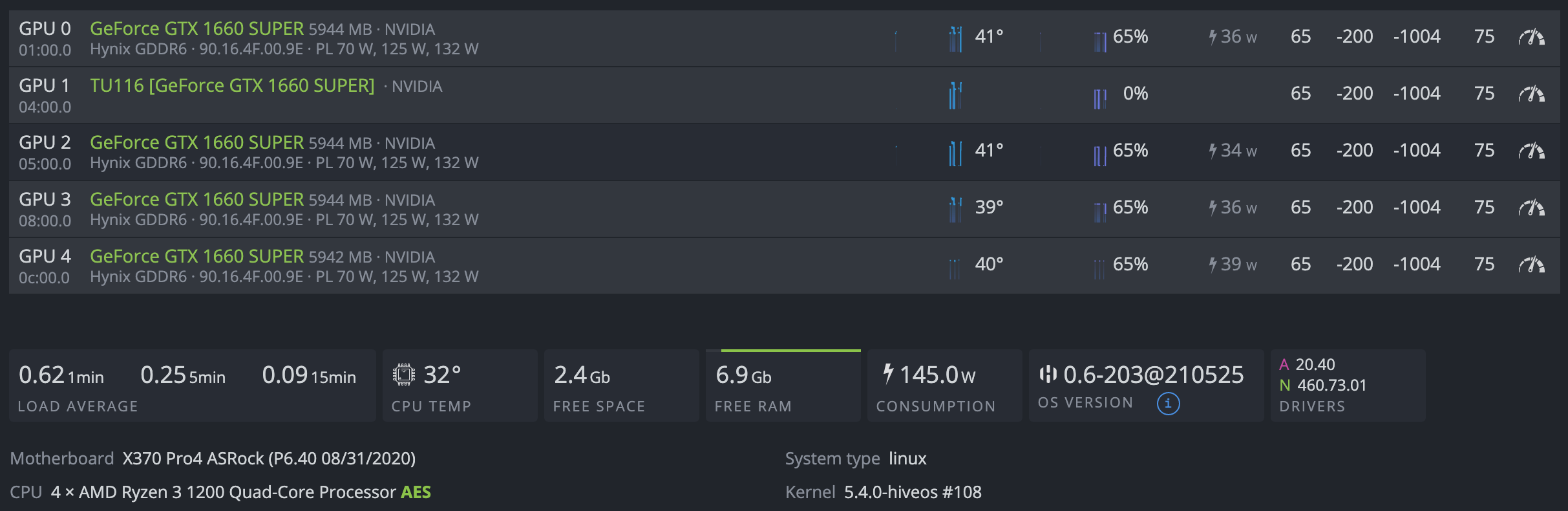Select the GPU 0 GeForce GTX 1660 SUPER name
This screenshot has height=511, width=1568.
(x=196, y=28)
